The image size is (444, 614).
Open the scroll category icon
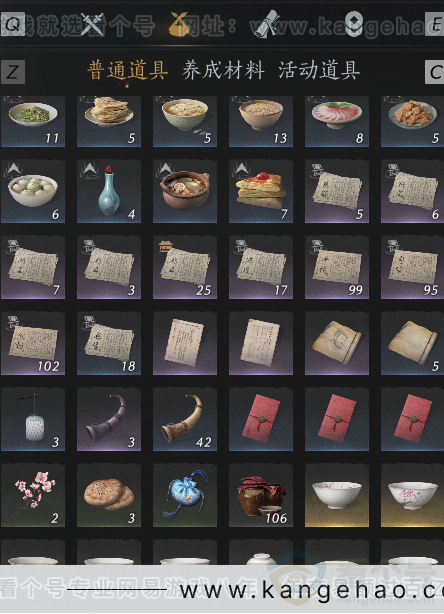pyautogui.click(x=267, y=24)
